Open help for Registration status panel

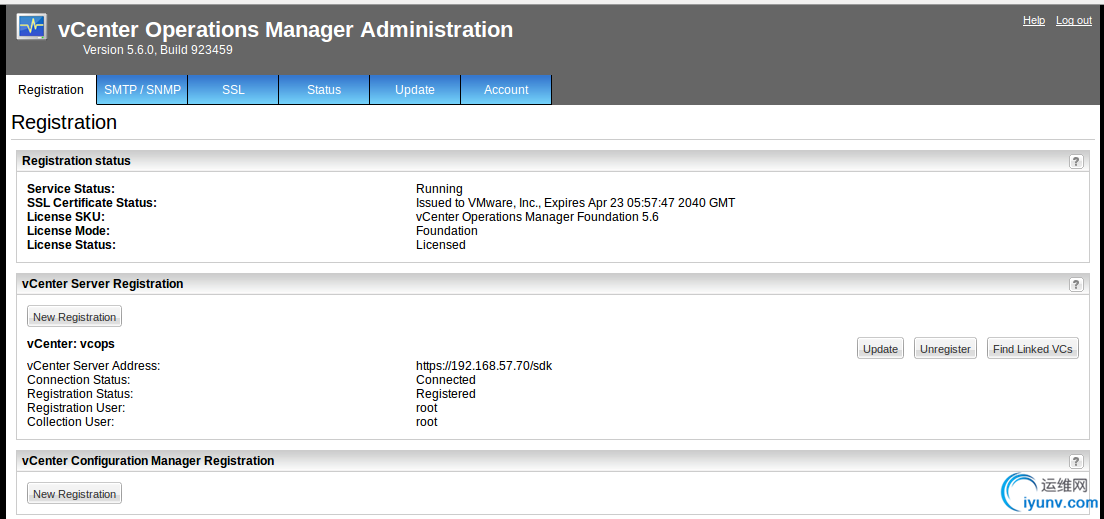click(x=1076, y=161)
